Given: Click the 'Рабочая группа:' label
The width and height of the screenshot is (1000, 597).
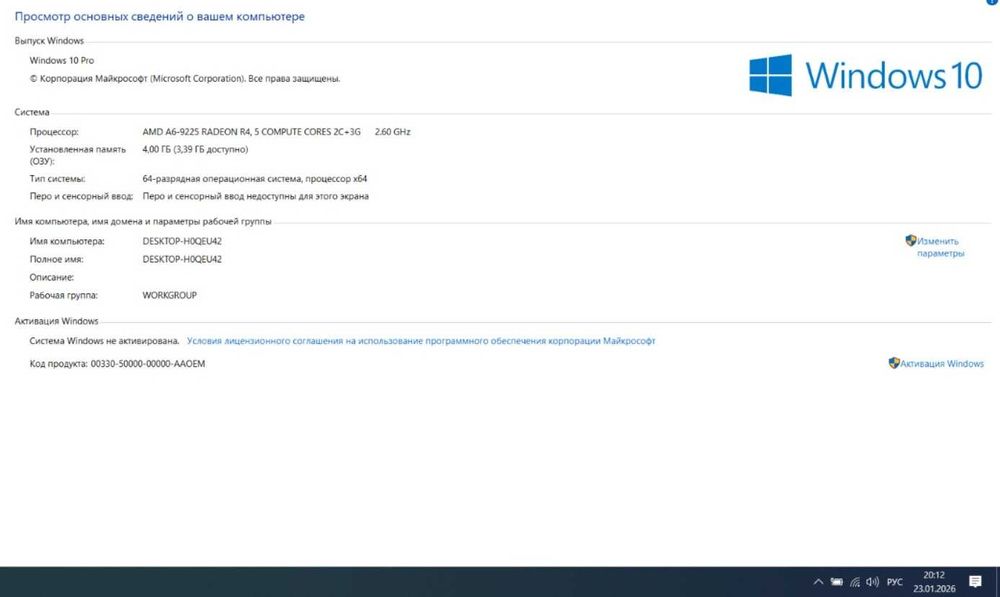Looking at the screenshot, I should (x=64, y=295).
